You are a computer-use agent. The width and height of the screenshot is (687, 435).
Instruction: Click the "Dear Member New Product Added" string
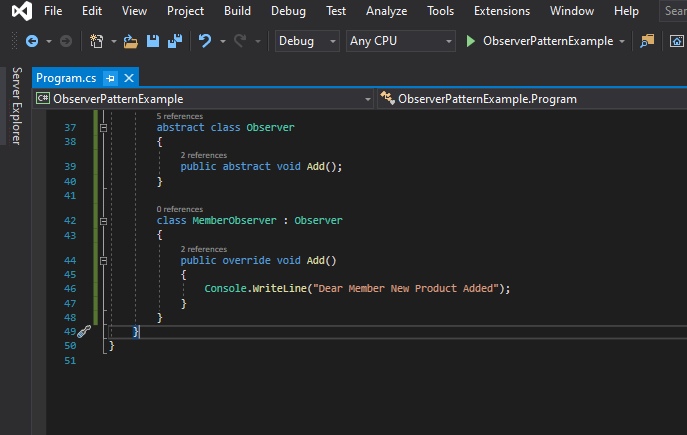pos(406,288)
